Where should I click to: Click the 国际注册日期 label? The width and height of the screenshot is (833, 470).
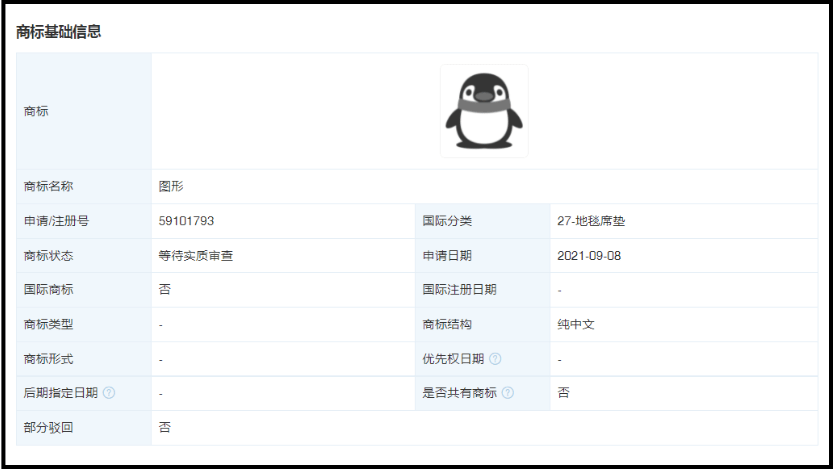(459, 290)
